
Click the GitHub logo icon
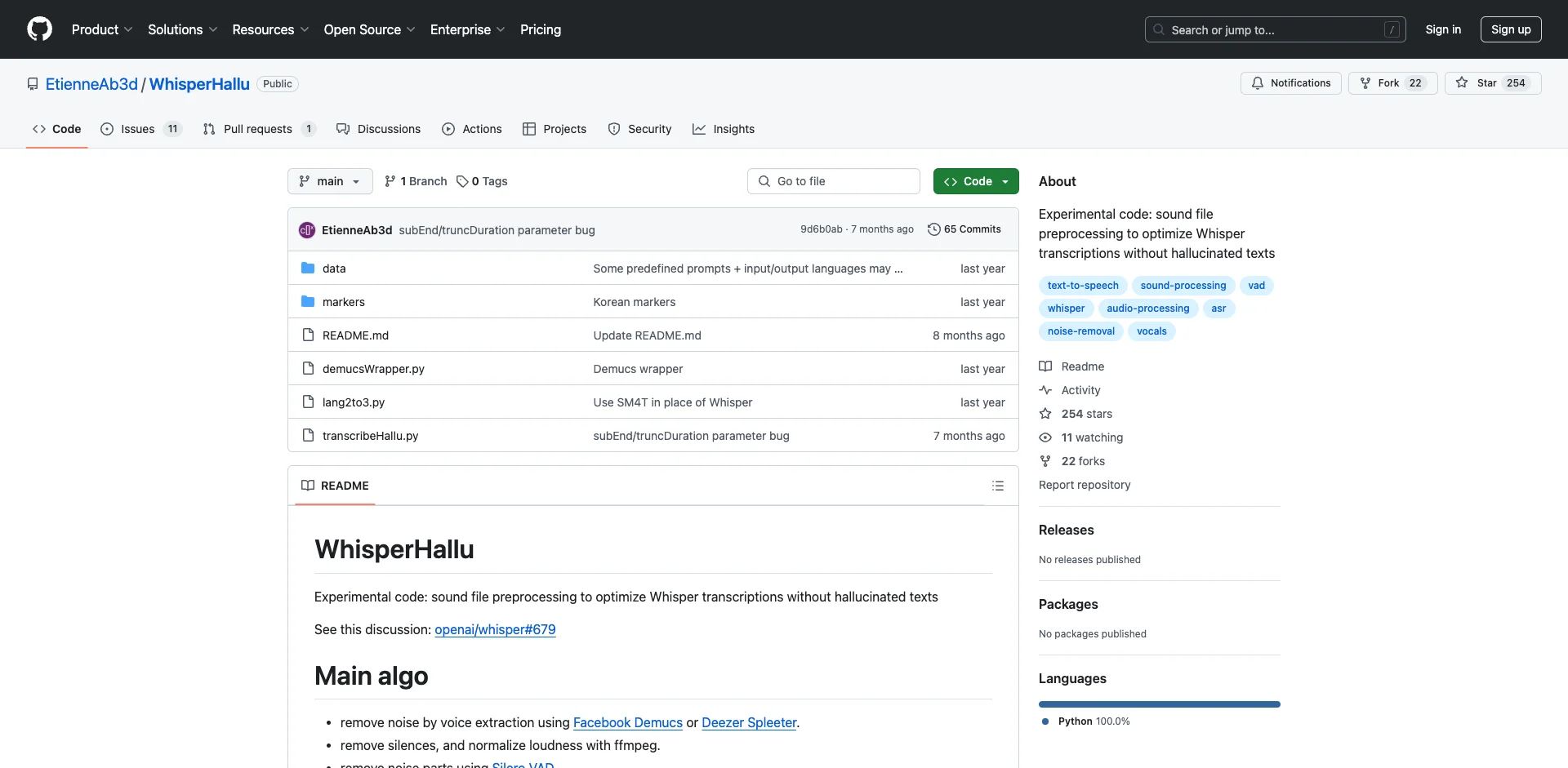tap(39, 29)
